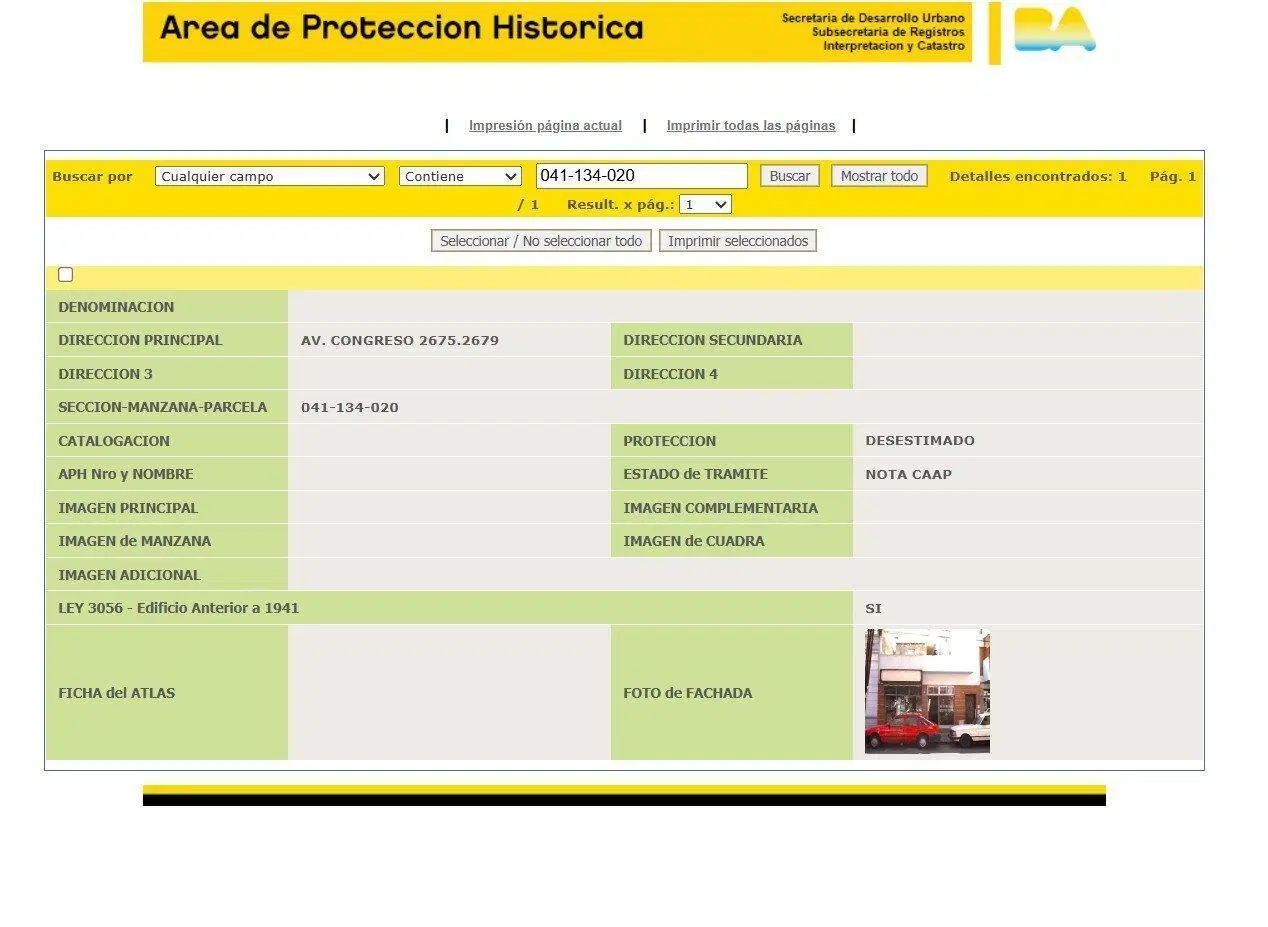This screenshot has width=1268, height=927.
Task: Click the APH Nro y NOMBRE label
Action: coord(126,474)
